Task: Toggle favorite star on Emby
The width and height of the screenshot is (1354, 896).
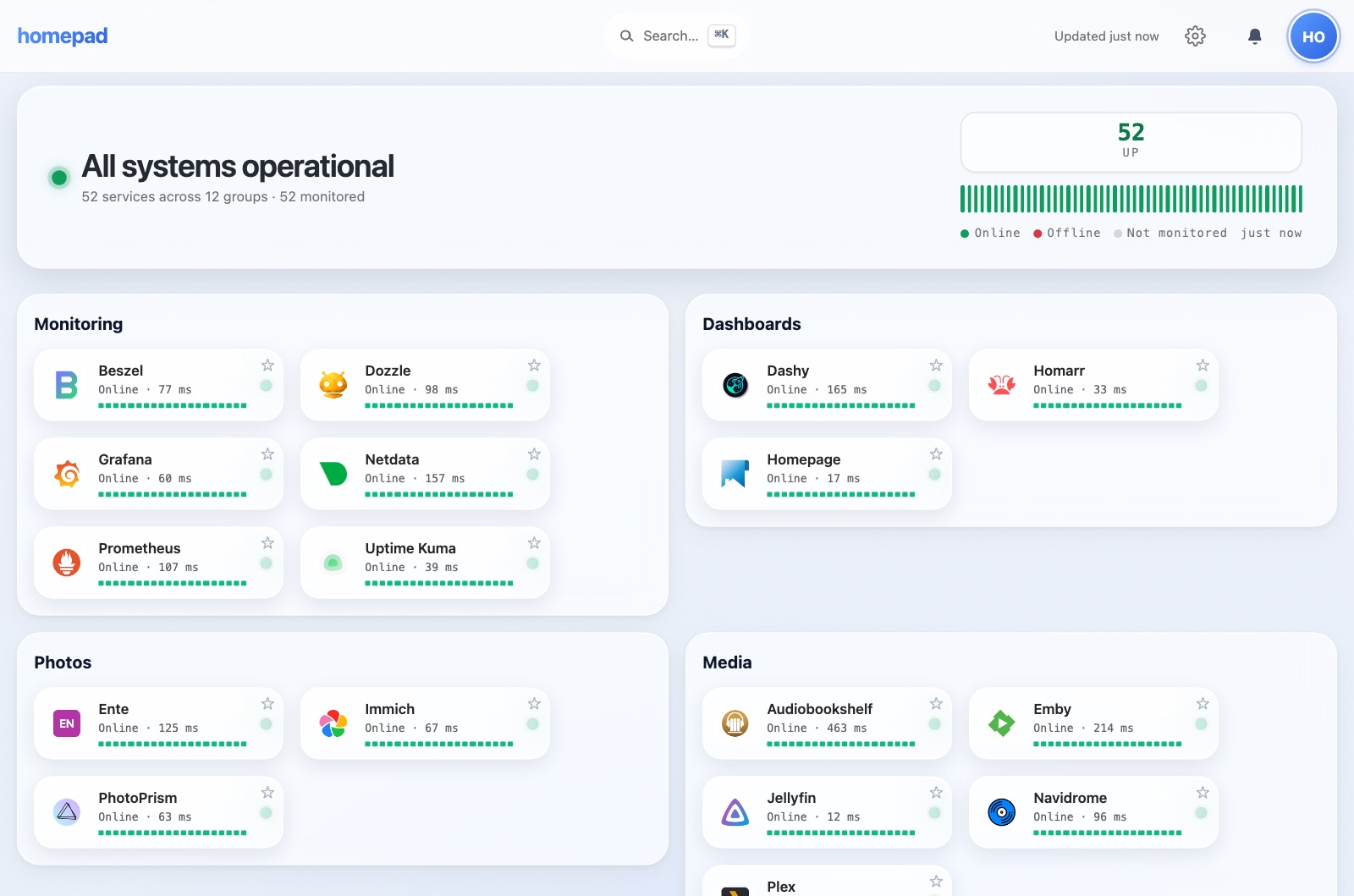Action: pos(1203,704)
